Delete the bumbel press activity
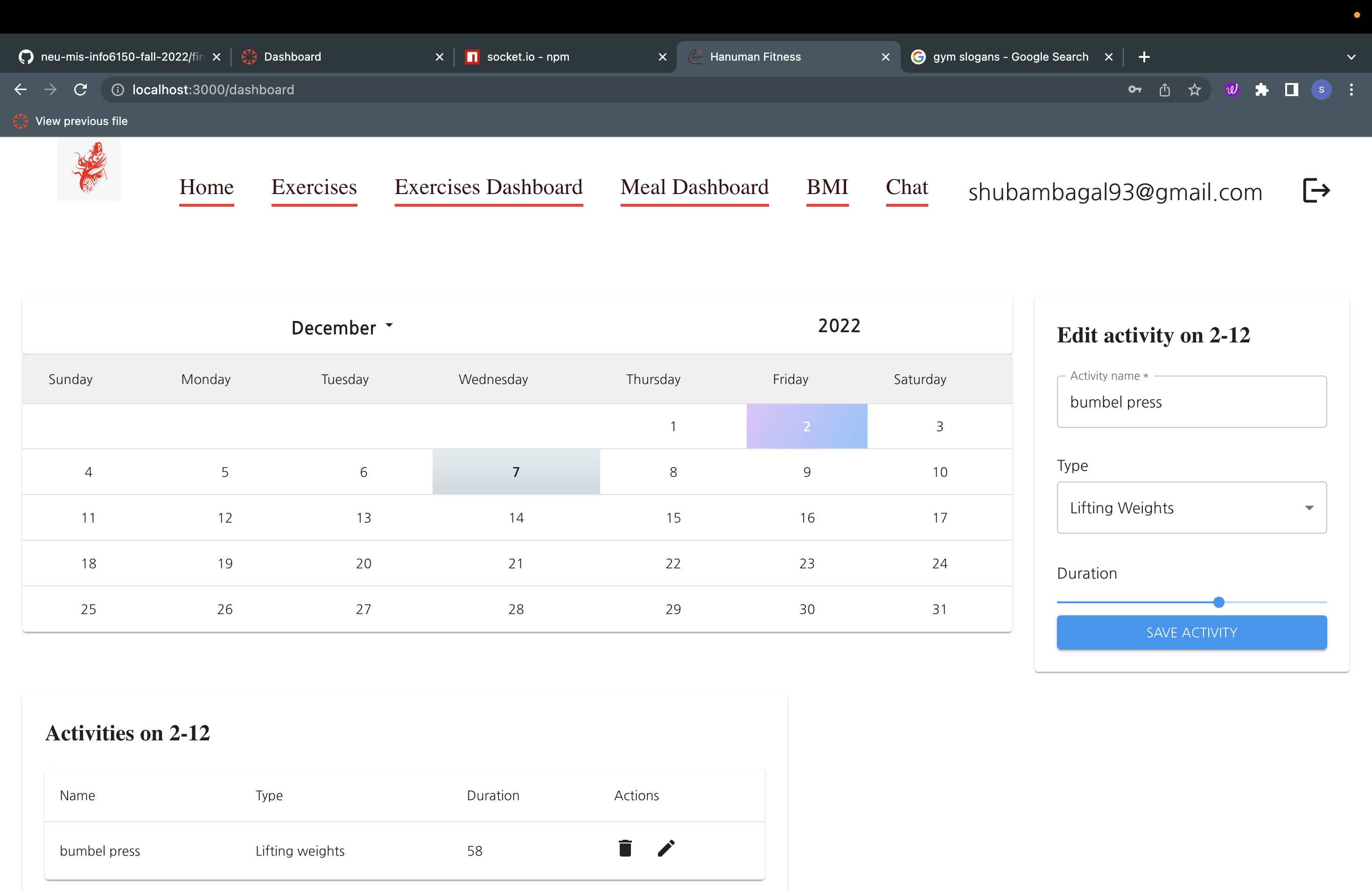 625,849
